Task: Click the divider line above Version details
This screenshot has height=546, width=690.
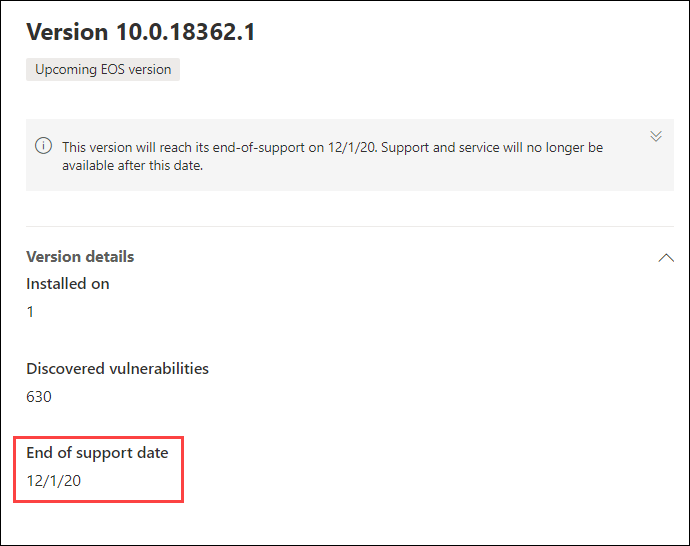Action: [x=350, y=227]
